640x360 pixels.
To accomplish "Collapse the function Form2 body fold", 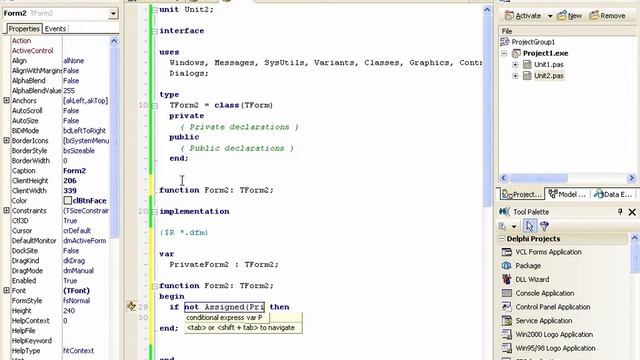I will [x=155, y=286].
